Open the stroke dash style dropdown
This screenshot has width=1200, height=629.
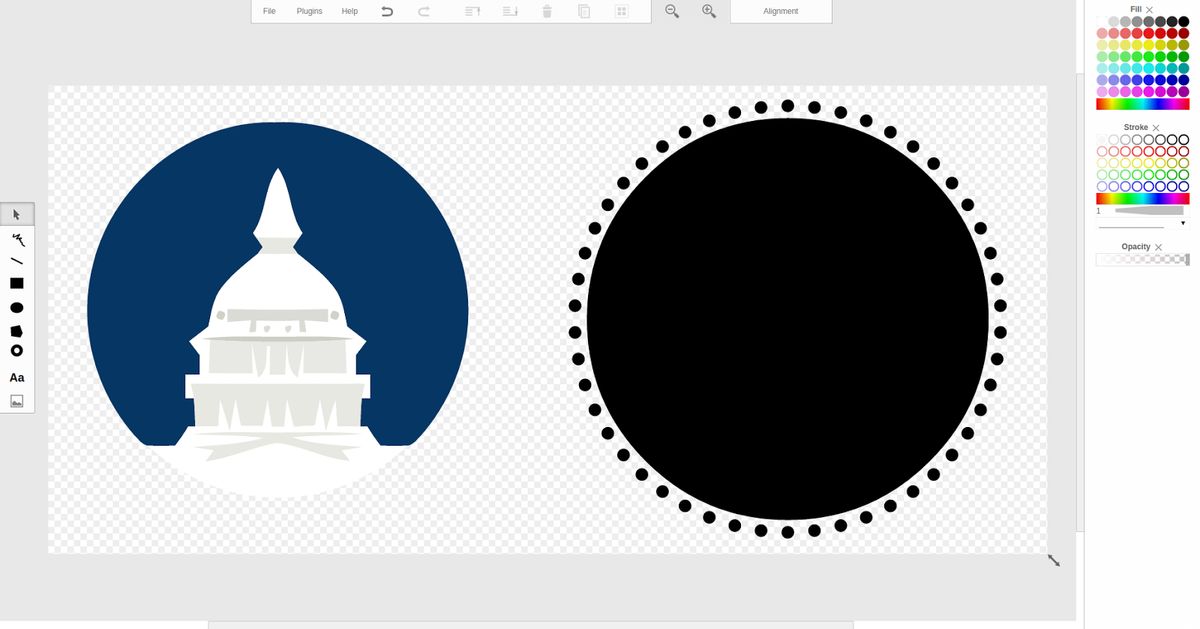click(x=1183, y=223)
